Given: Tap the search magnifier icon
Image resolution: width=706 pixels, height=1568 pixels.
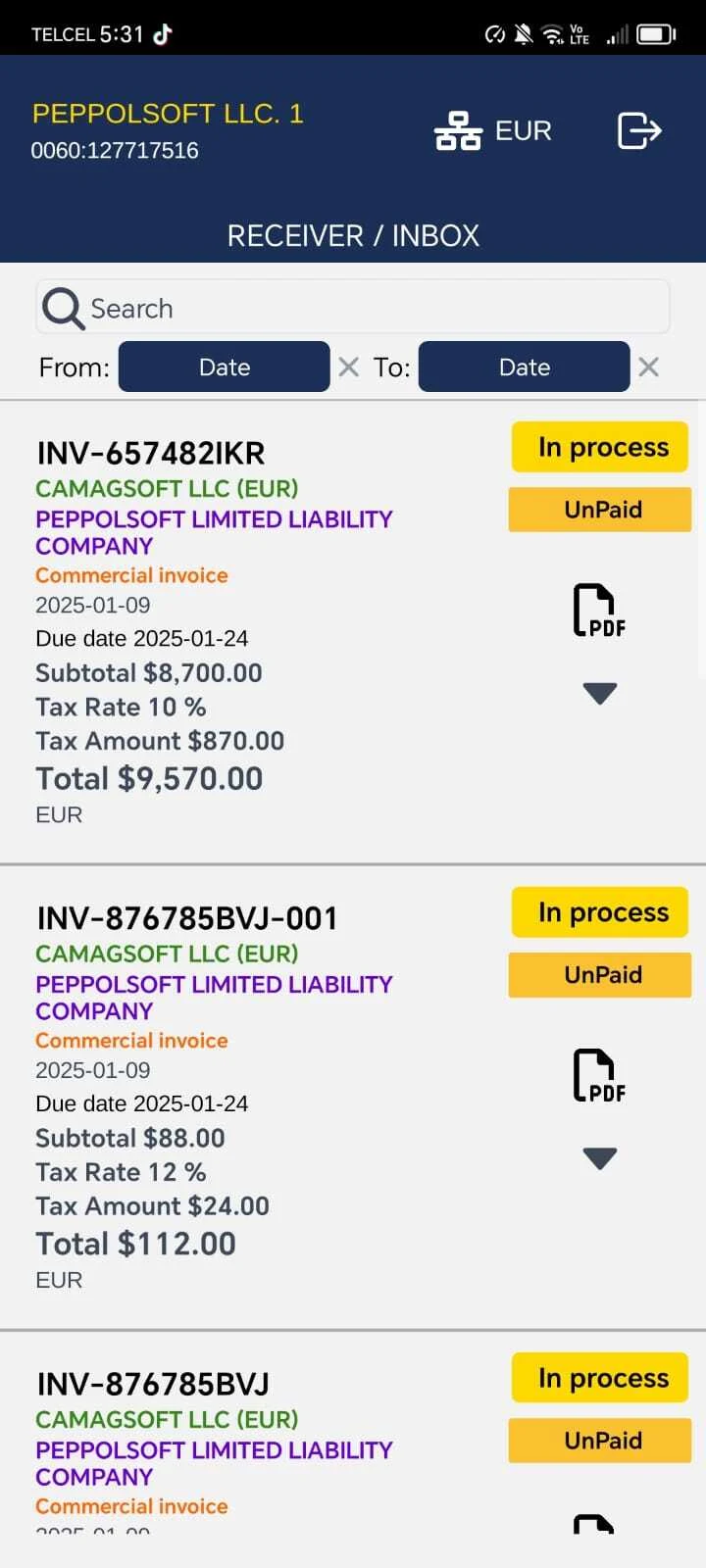Looking at the screenshot, I should [63, 309].
